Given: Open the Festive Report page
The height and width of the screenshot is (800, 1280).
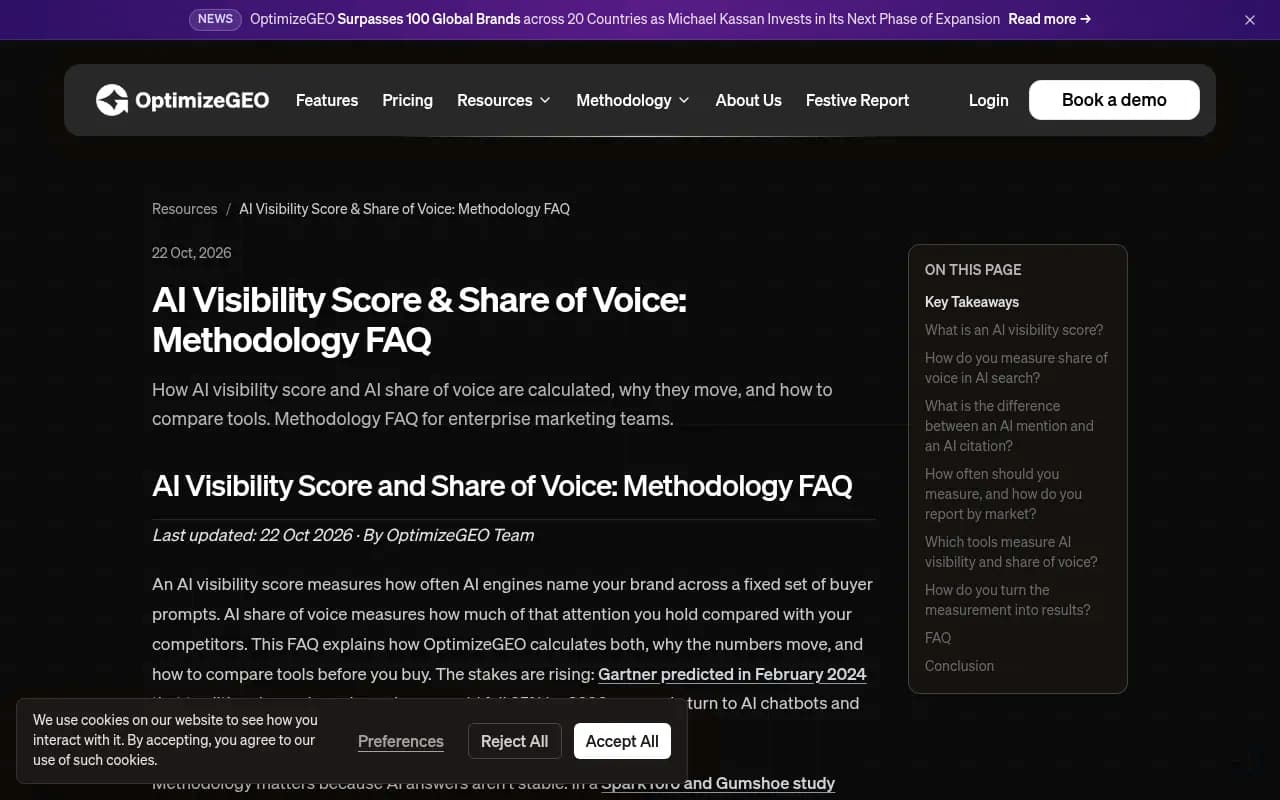Looking at the screenshot, I should (x=857, y=100).
